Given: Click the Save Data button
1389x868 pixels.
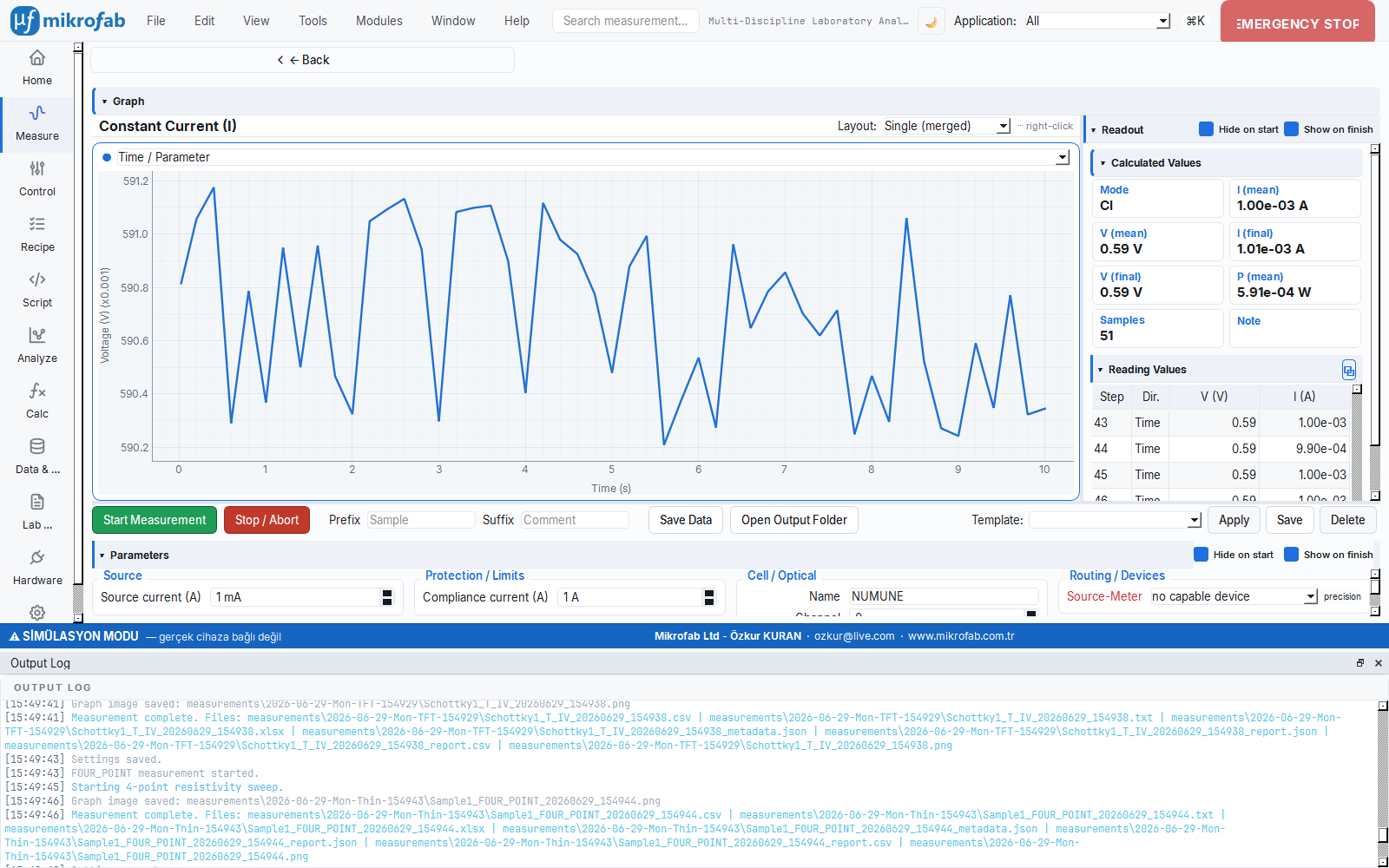Looking at the screenshot, I should point(686,520).
